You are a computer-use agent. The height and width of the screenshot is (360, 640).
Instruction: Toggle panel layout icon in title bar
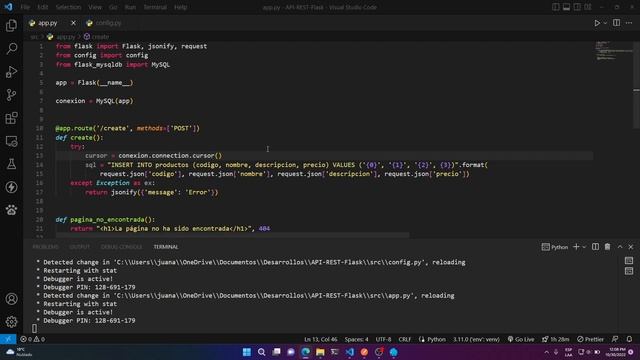coord(566,7)
